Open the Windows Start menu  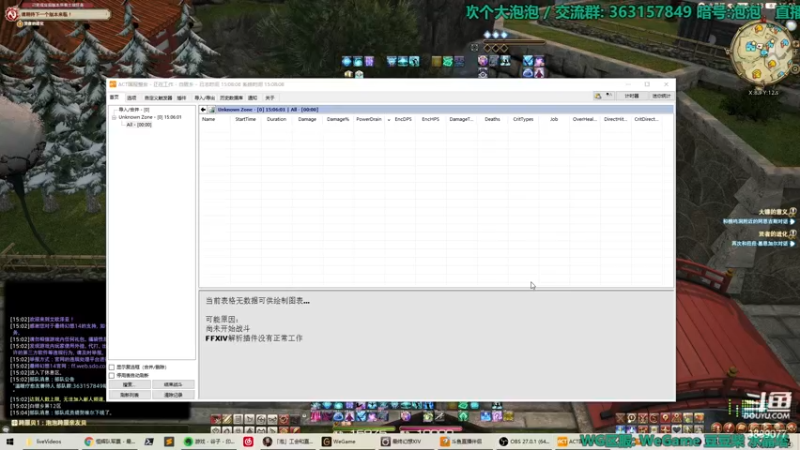10,441
